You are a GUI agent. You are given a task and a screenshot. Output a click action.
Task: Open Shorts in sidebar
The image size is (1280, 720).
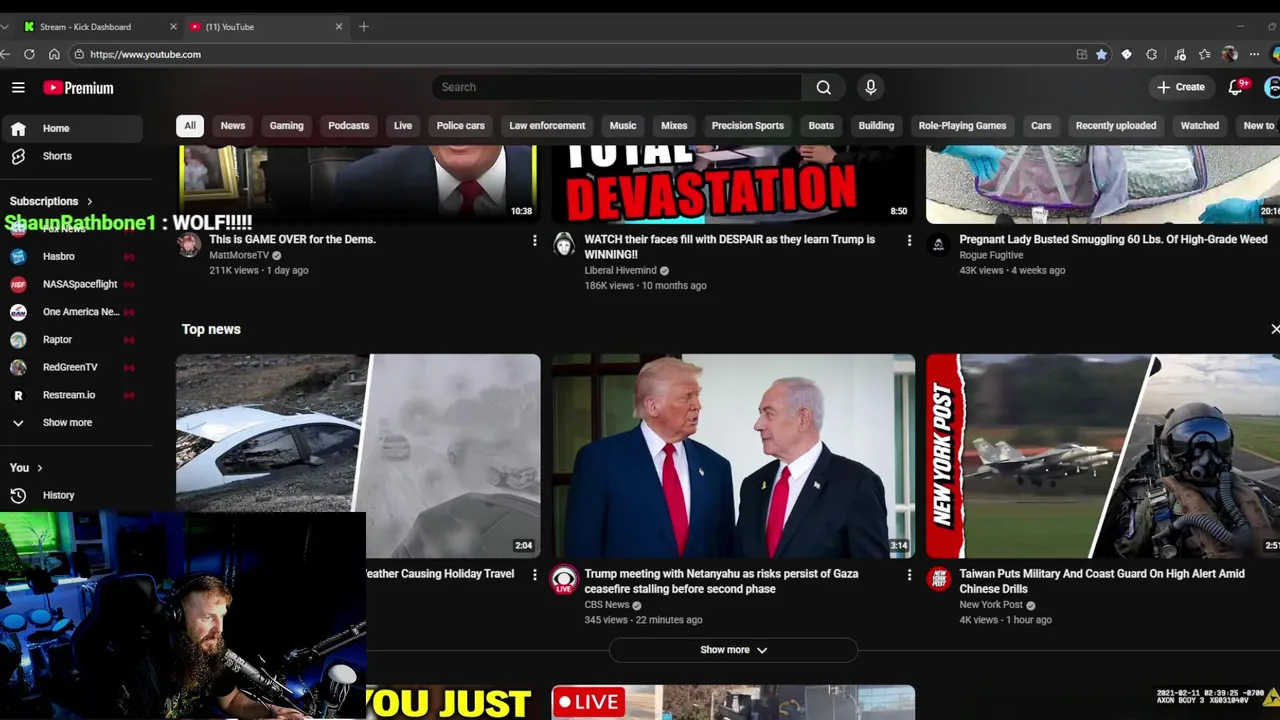pos(72,156)
